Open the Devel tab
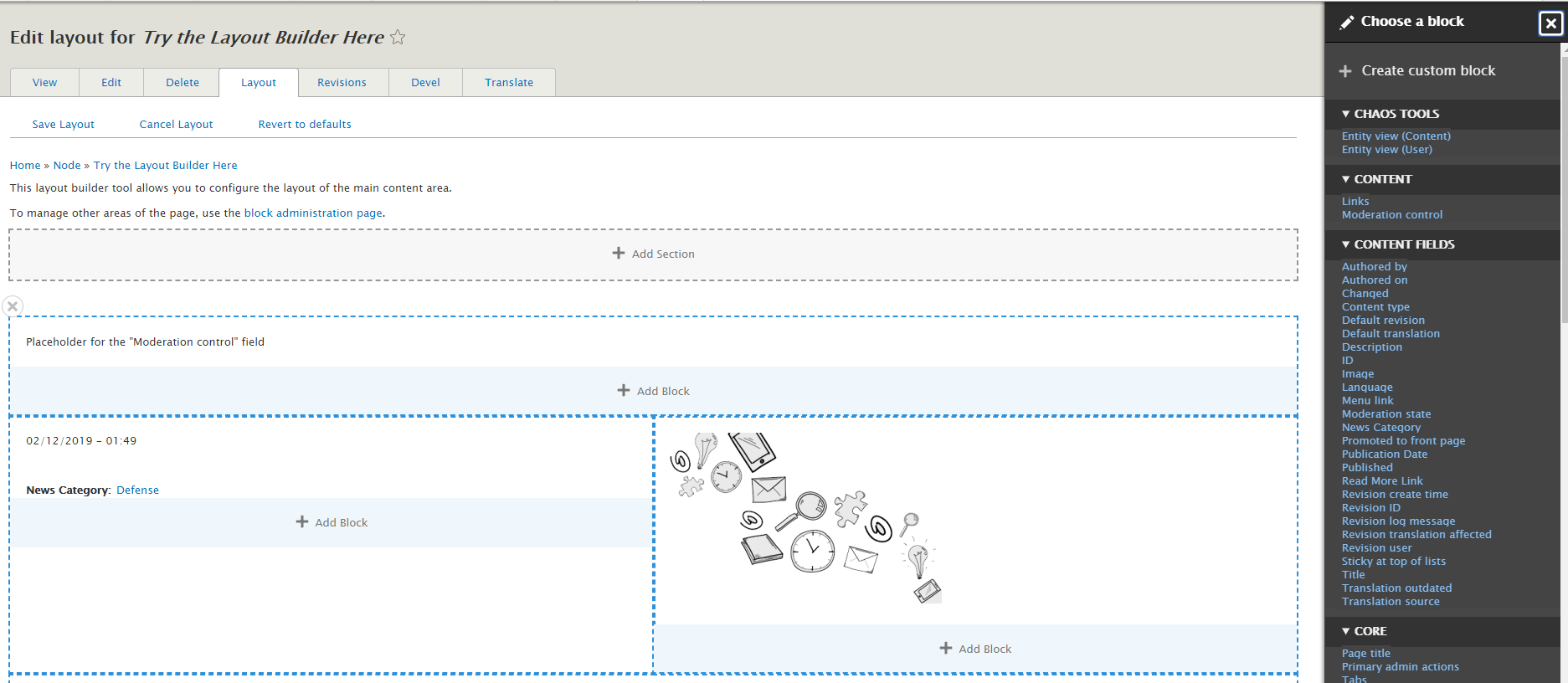Viewport: 1568px width, 683px height. coord(425,83)
